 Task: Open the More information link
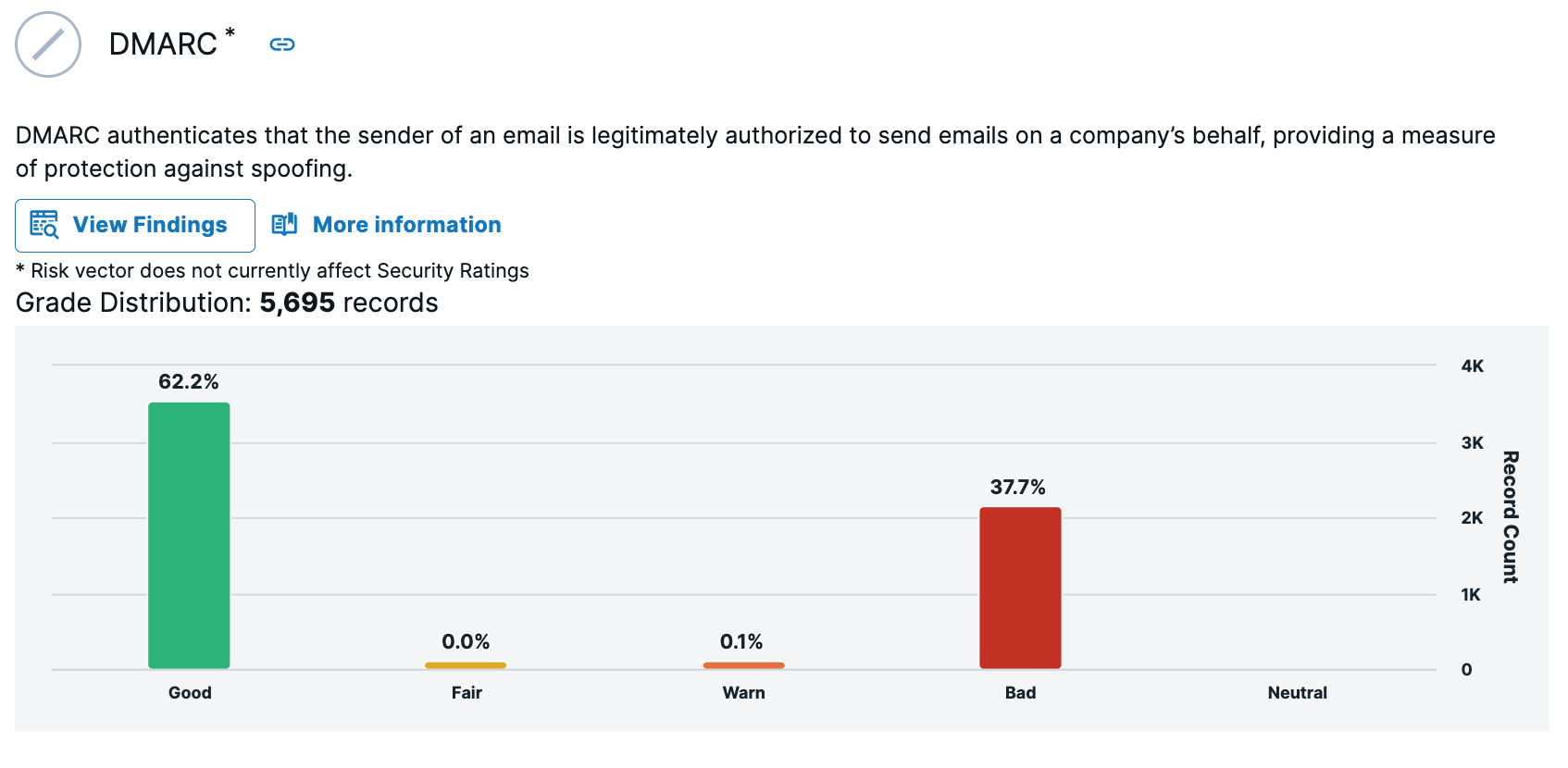coord(406,225)
